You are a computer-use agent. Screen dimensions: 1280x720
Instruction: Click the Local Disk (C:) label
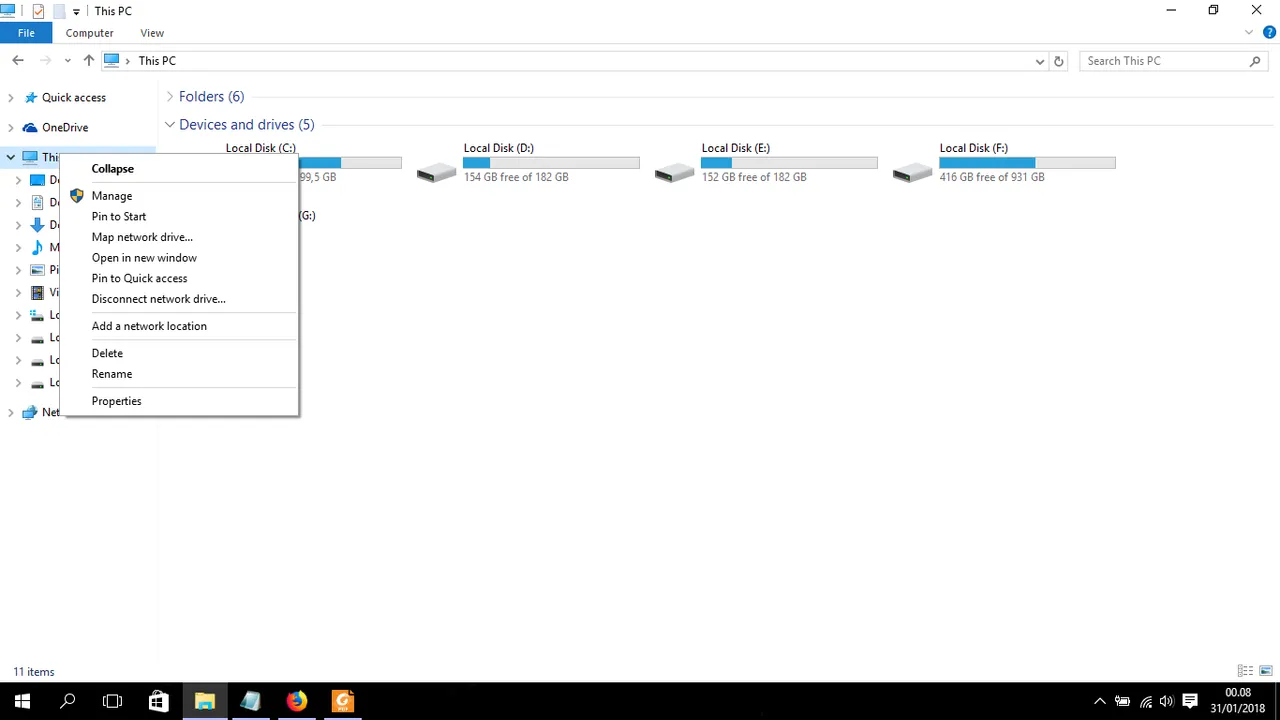coord(260,148)
